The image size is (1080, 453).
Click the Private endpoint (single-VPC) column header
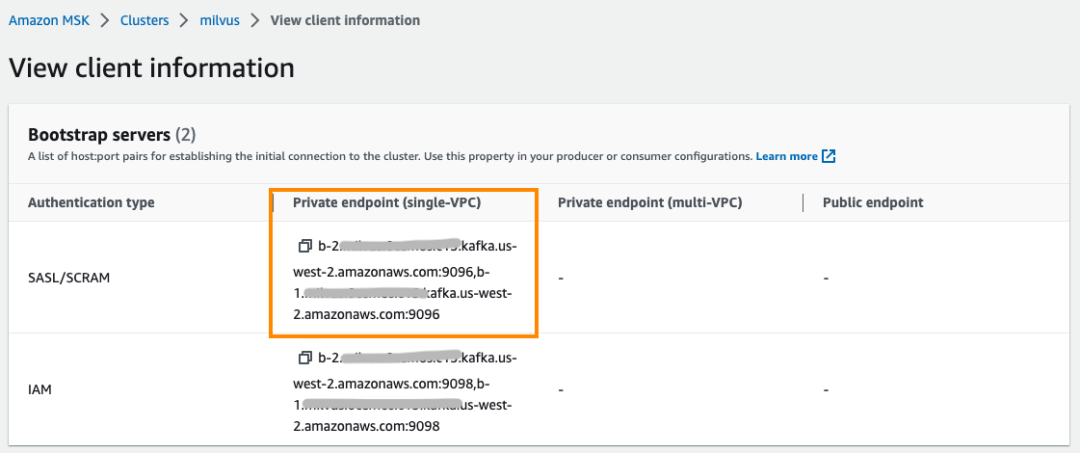(386, 202)
